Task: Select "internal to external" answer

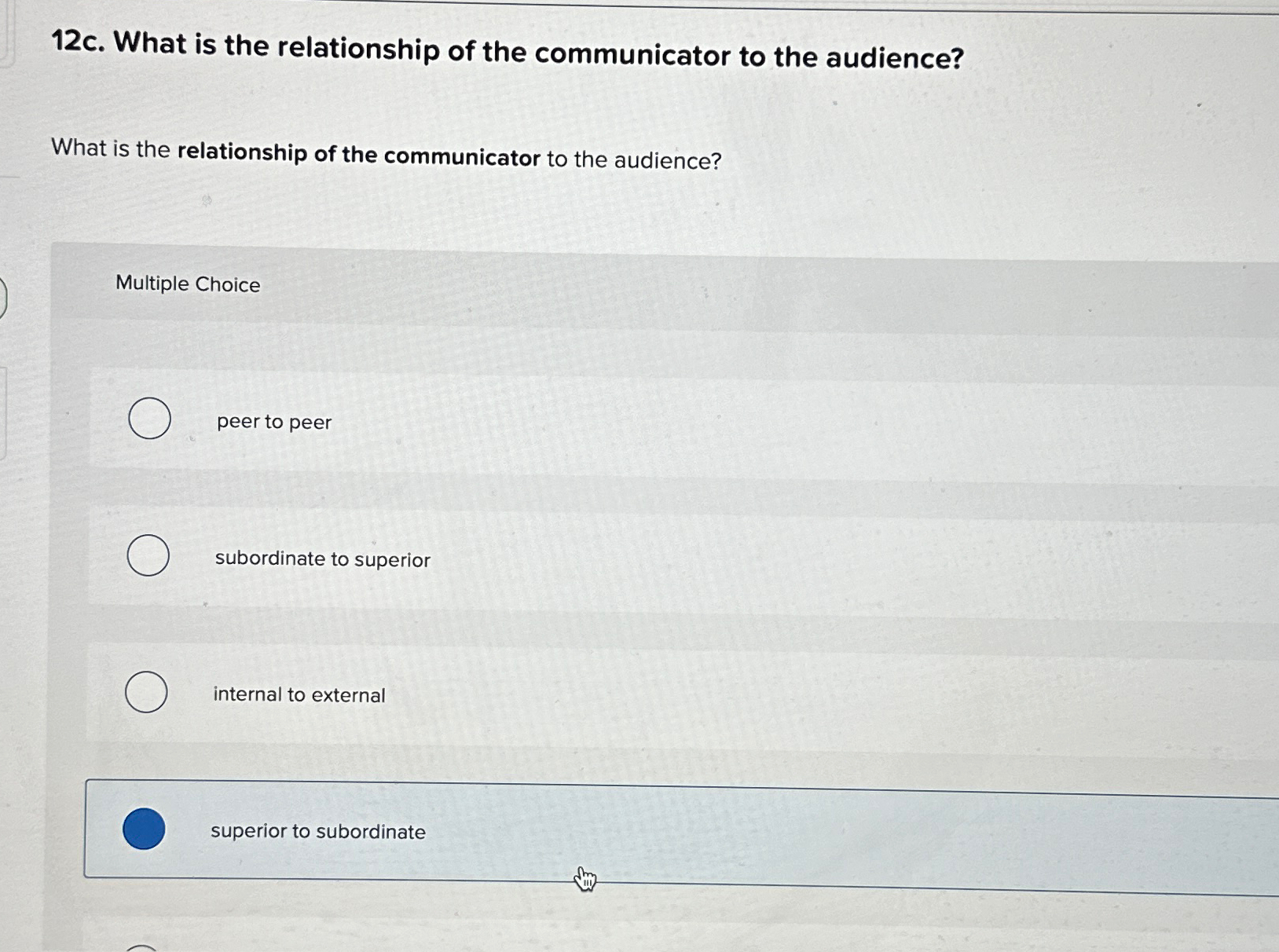Action: pos(145,692)
